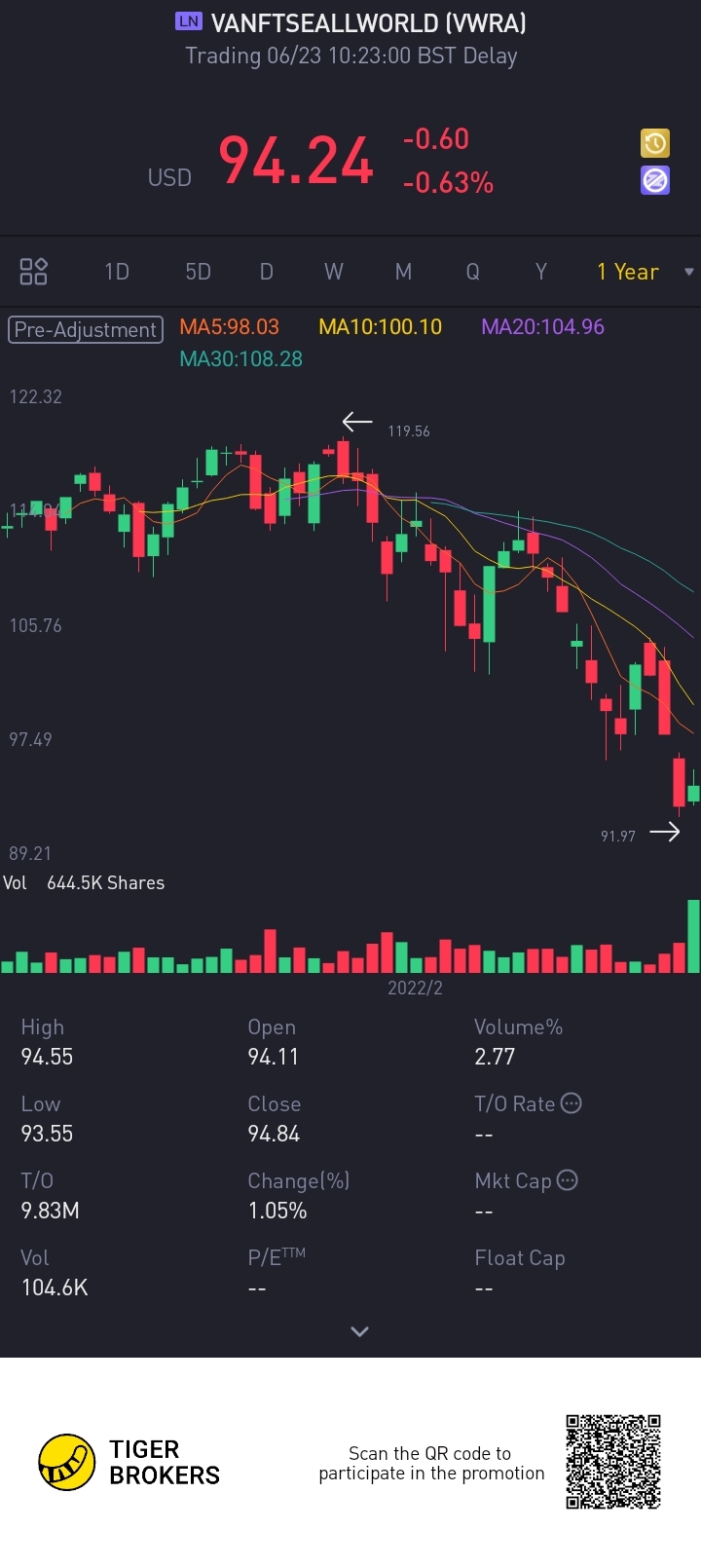Screen dimensions: 701x1568
Task: Tap the Tiger Brokers logo
Action: [x=66, y=1462]
